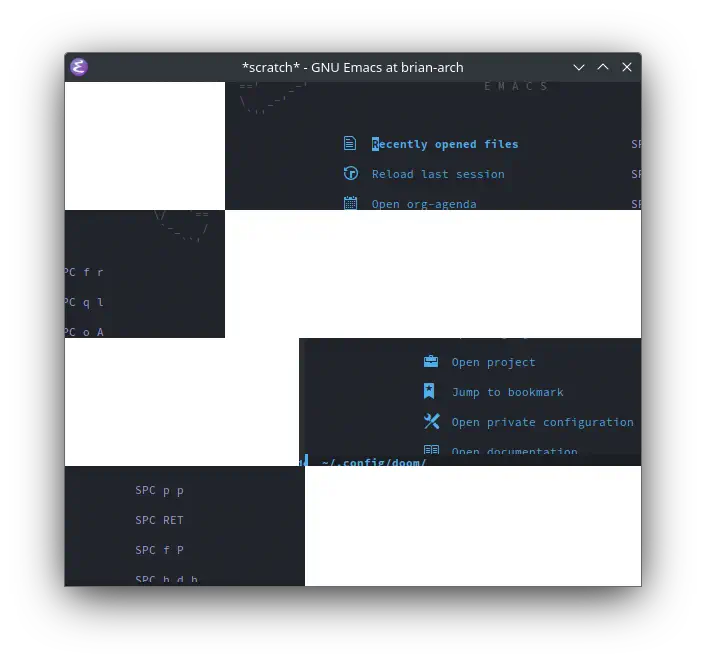Select Reload last session
The image size is (706, 663).
click(x=438, y=174)
